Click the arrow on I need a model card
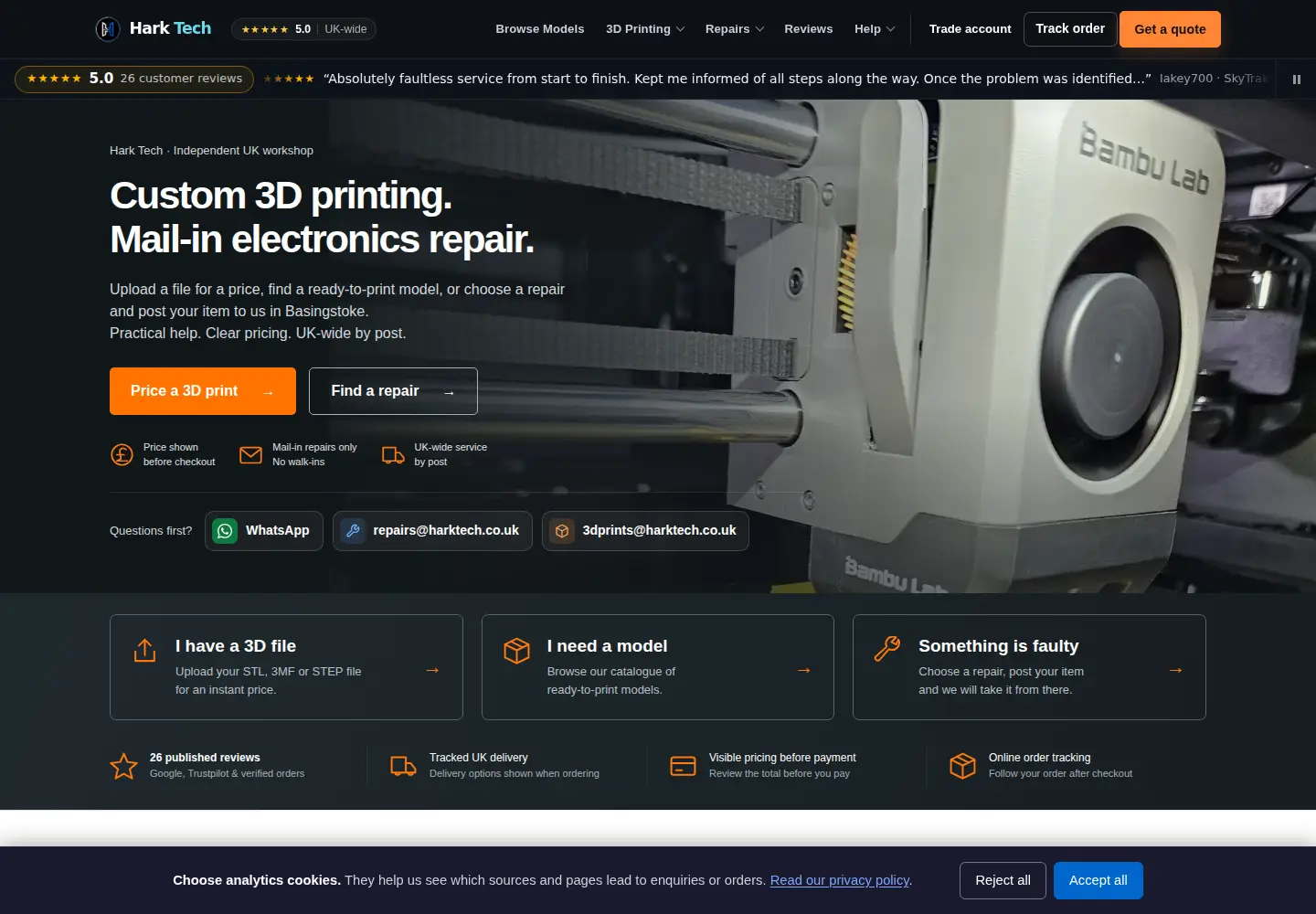The height and width of the screenshot is (914, 1316). (804, 670)
